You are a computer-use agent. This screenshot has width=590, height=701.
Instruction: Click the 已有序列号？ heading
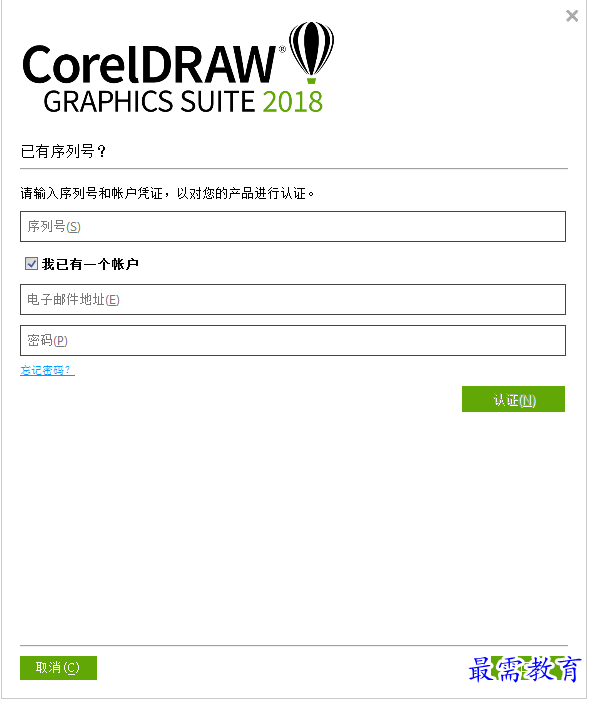click(x=63, y=151)
